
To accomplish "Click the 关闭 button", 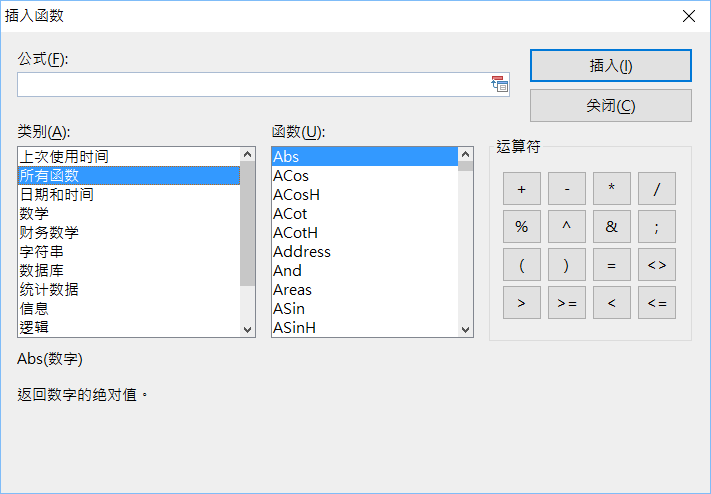I will point(610,105).
